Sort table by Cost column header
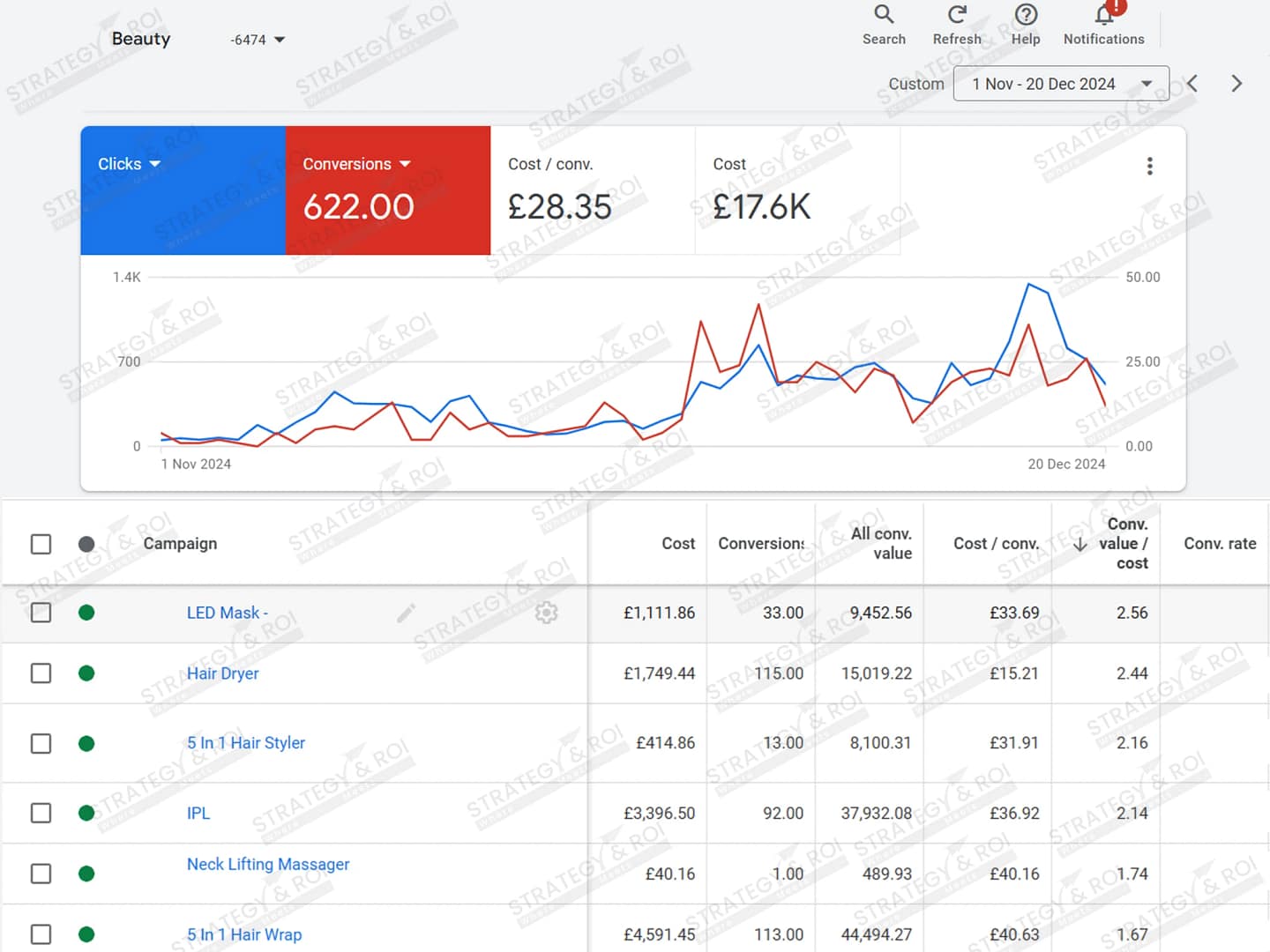1270x952 pixels. pyautogui.click(x=678, y=544)
